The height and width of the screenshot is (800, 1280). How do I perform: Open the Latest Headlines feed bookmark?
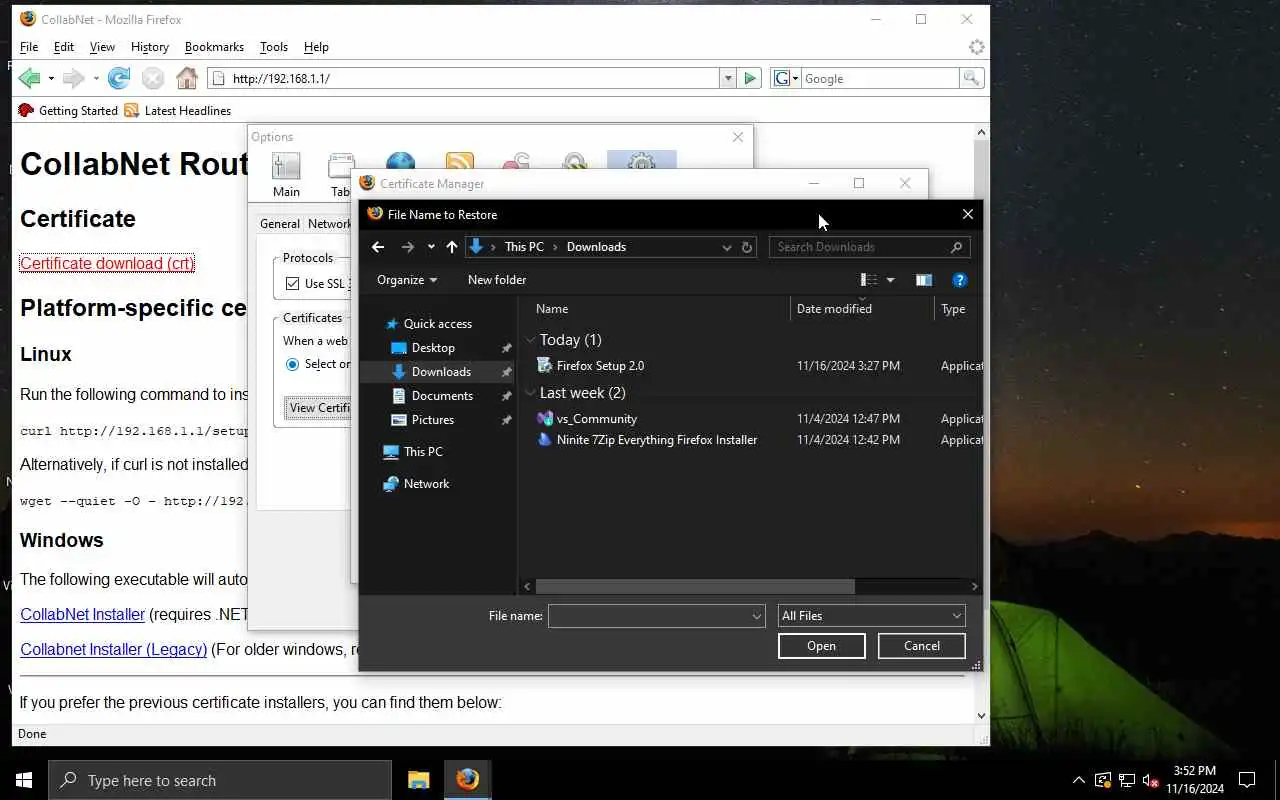[x=178, y=110]
